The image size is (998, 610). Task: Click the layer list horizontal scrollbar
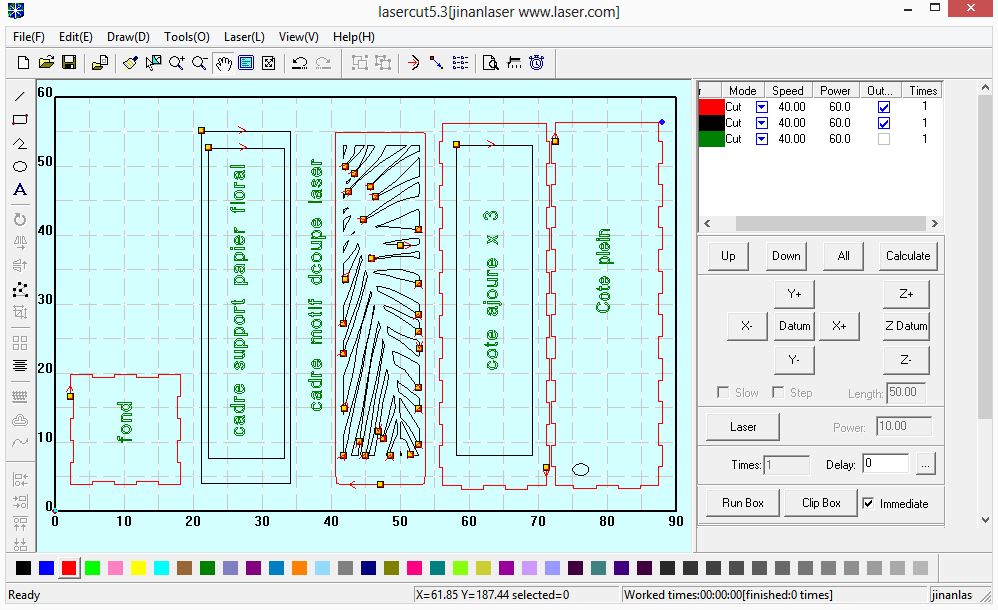click(830, 223)
